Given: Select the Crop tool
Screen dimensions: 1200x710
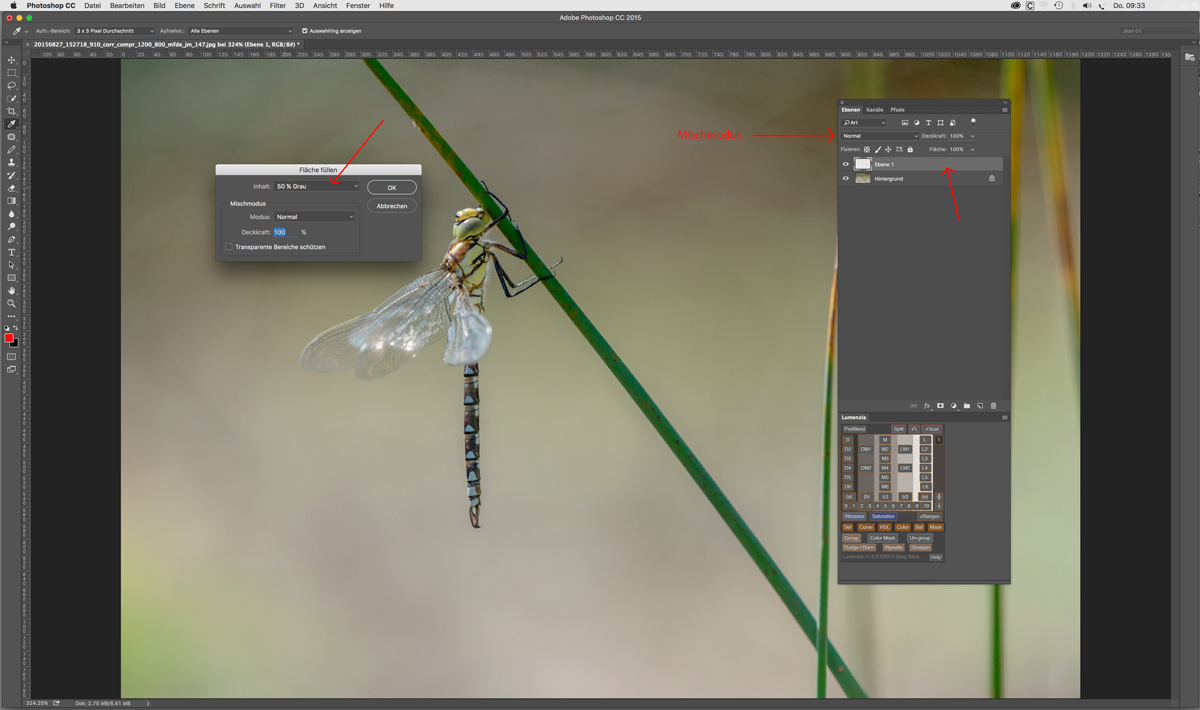Looking at the screenshot, I should (12, 111).
